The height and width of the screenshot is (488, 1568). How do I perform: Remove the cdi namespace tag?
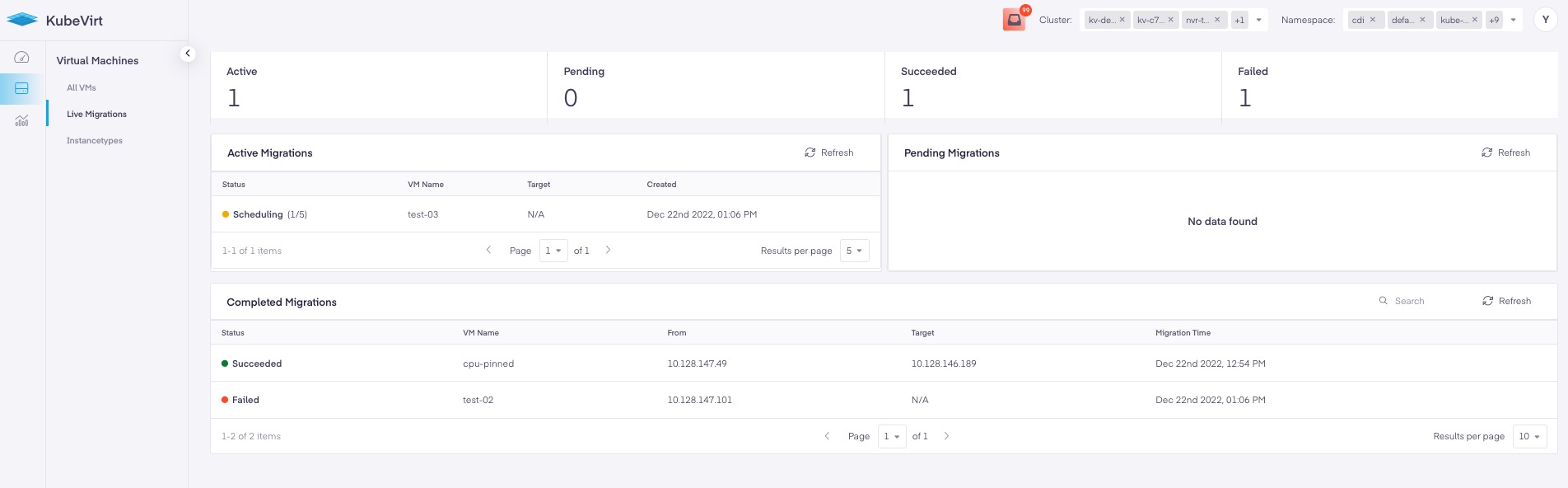(x=1373, y=20)
